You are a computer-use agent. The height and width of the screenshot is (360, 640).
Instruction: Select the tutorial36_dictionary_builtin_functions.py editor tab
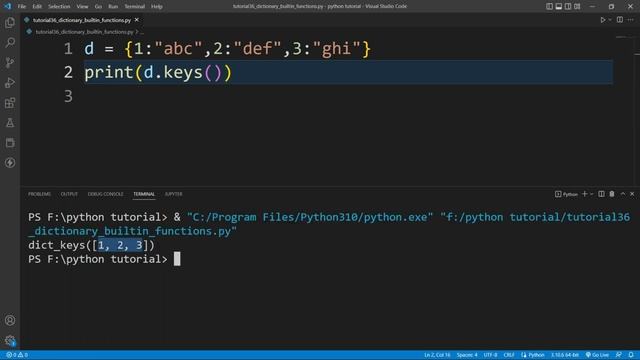click(82, 20)
